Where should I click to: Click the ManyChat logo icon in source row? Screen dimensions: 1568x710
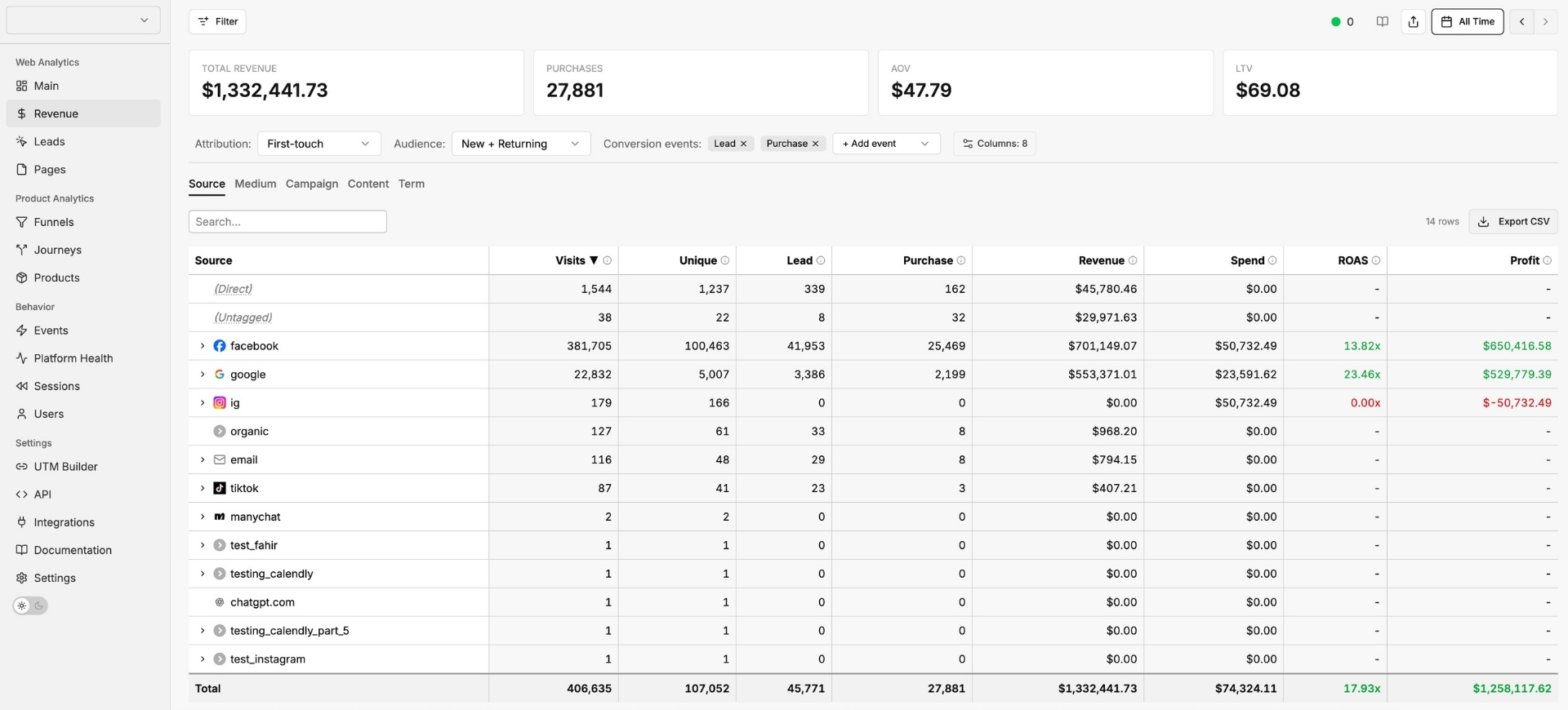pos(220,517)
